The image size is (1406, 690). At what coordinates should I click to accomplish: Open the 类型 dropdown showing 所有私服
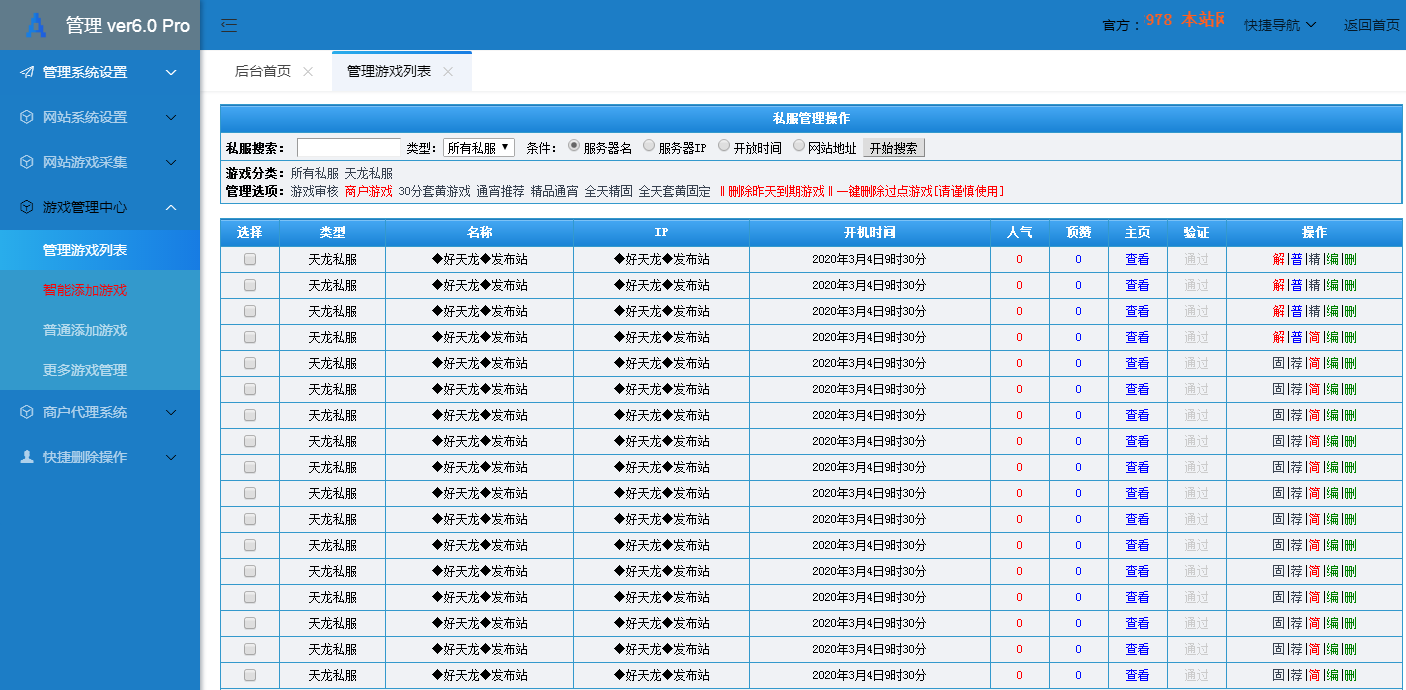pos(479,148)
